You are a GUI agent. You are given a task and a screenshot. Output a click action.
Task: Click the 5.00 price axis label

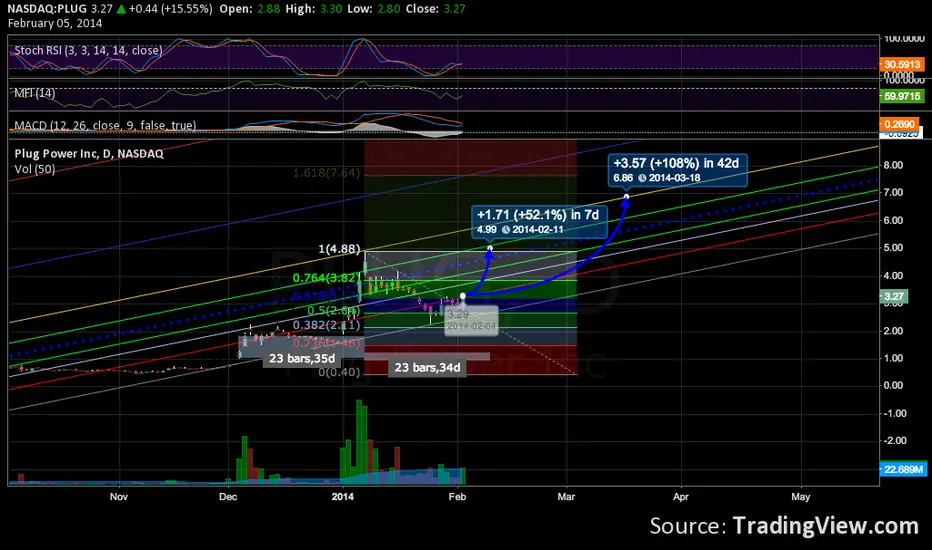[x=893, y=248]
